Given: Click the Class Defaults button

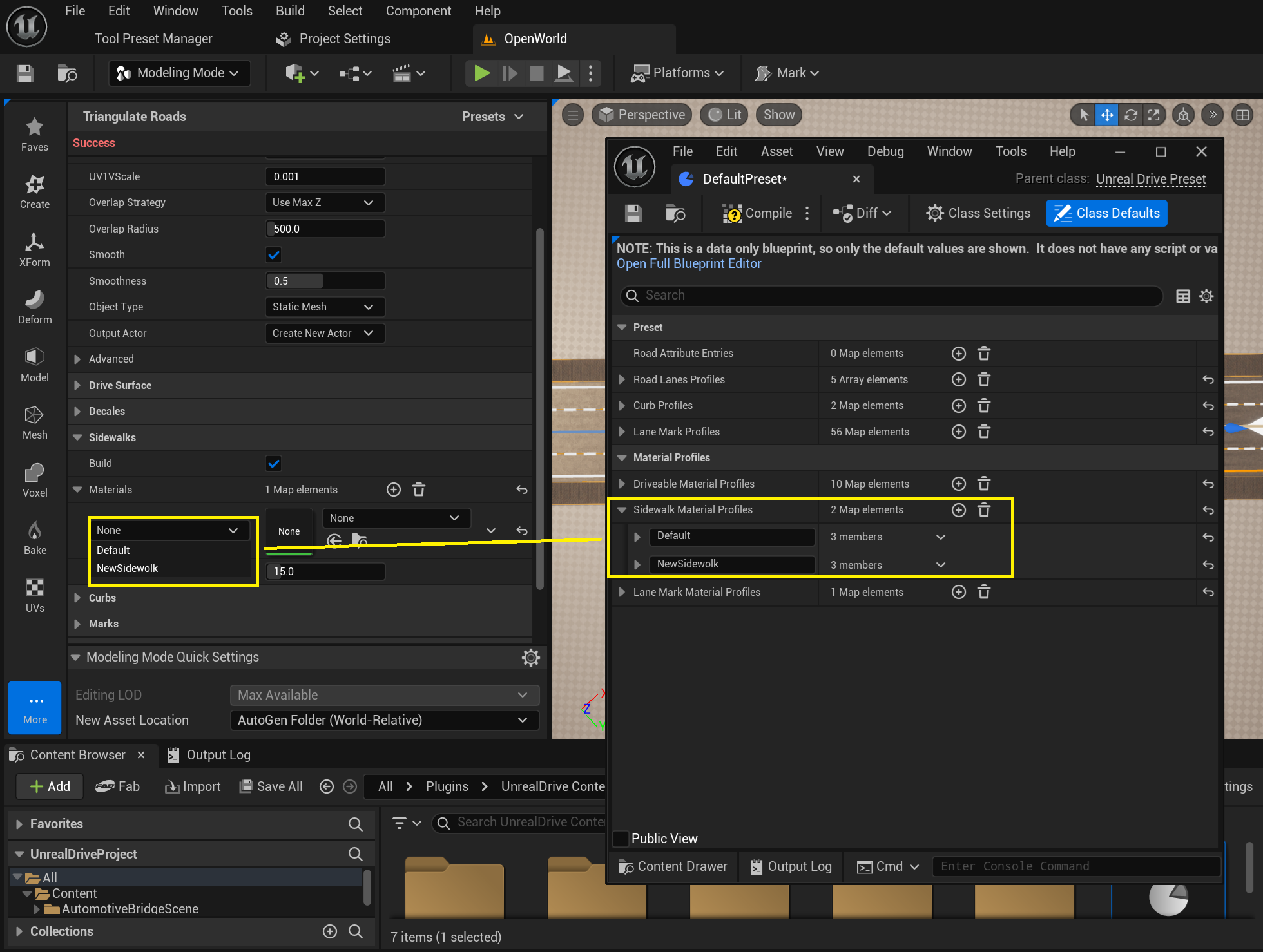Looking at the screenshot, I should [x=1106, y=213].
